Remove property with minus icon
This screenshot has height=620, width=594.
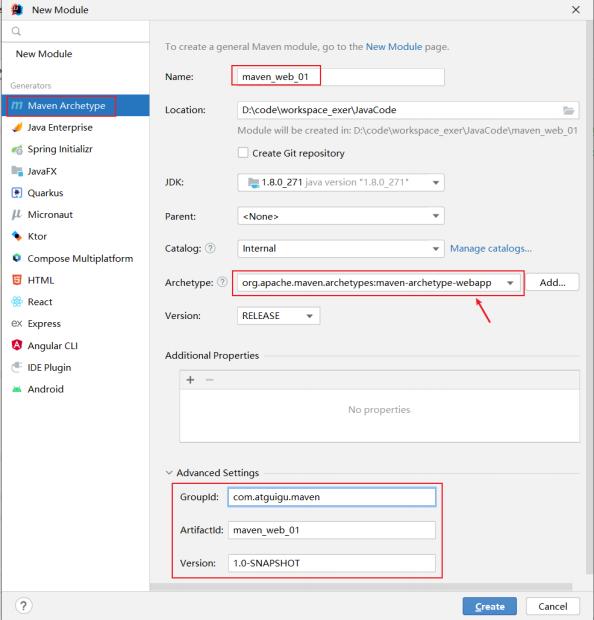tap(210, 380)
